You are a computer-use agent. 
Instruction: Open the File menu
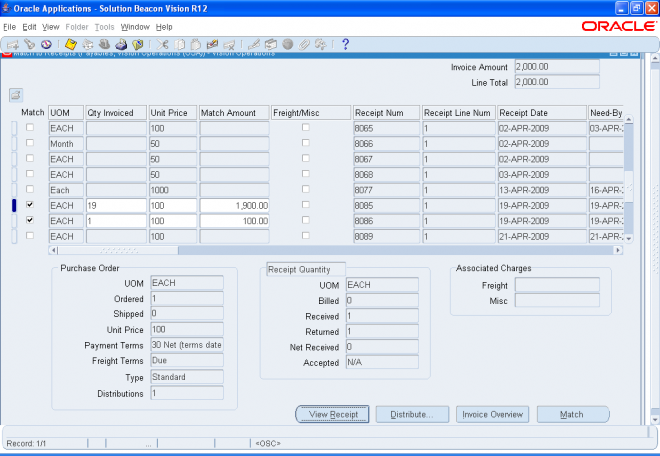(9, 27)
